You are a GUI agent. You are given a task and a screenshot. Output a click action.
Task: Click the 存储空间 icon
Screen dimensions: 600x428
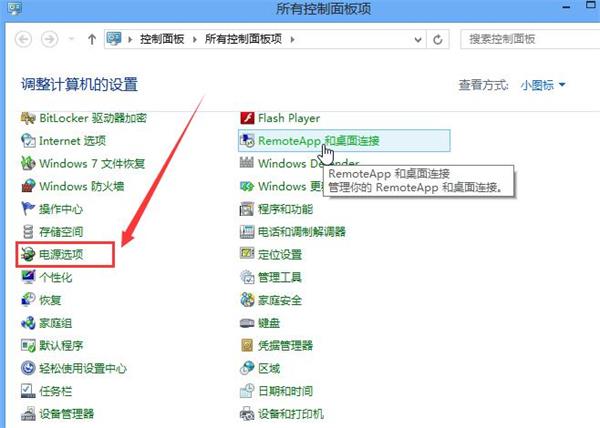[28, 232]
